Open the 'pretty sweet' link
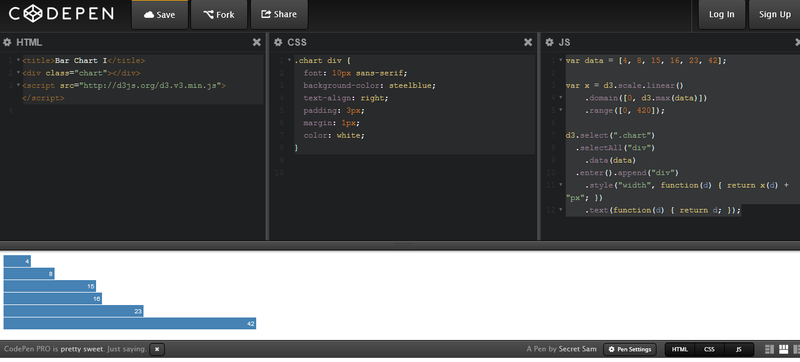This screenshot has width=800, height=362. click(x=82, y=349)
